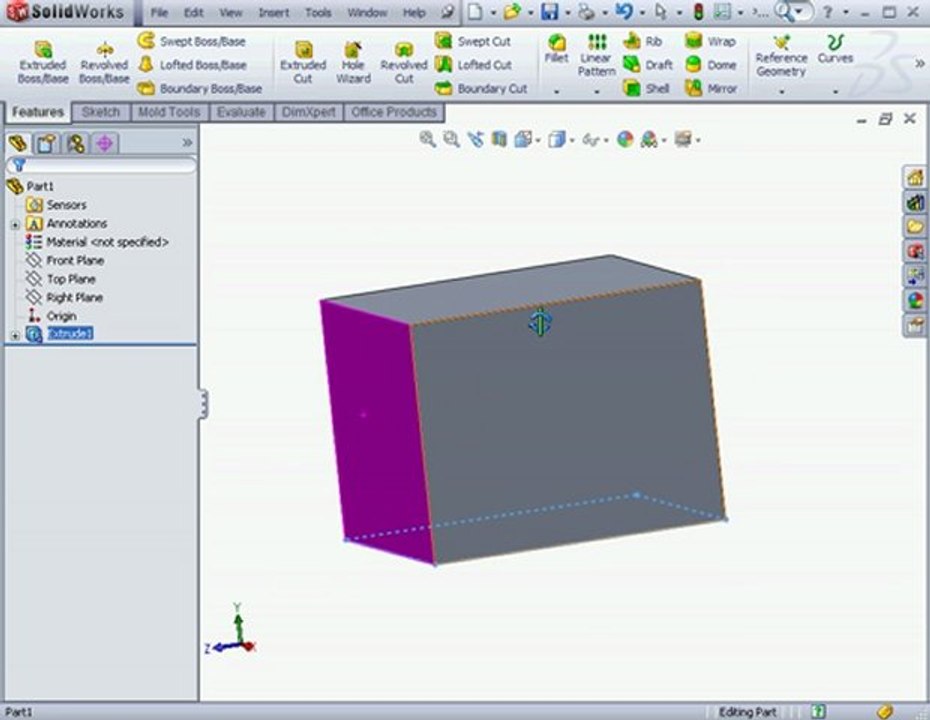Viewport: 930px width, 720px height.
Task: Click the Extruded Boss/Base tool
Action: coord(43,62)
